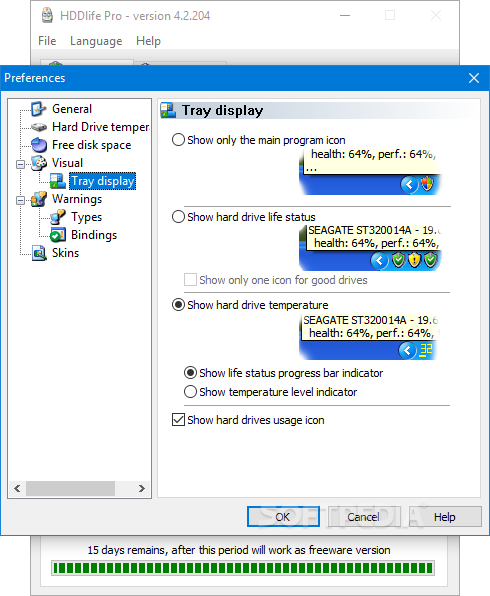The image size is (490, 596).
Task: Select Free disk space tree item
Action: [92, 145]
